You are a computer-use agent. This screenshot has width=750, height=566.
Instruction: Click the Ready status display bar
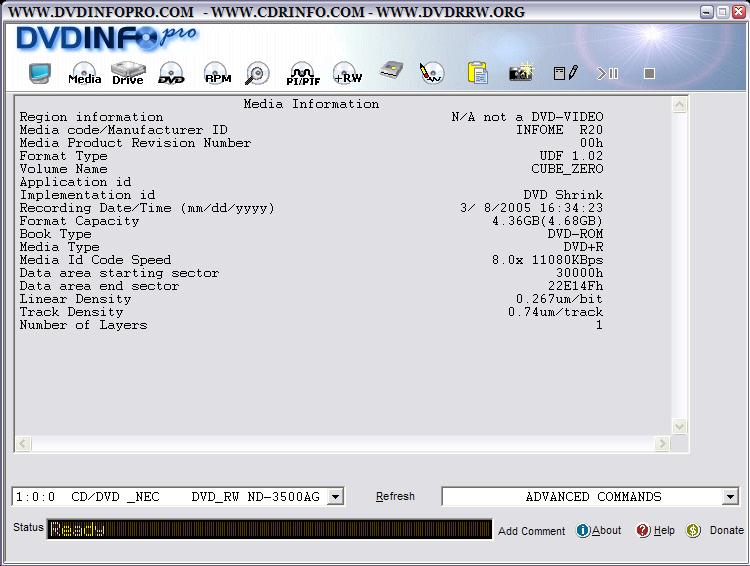tap(269, 529)
